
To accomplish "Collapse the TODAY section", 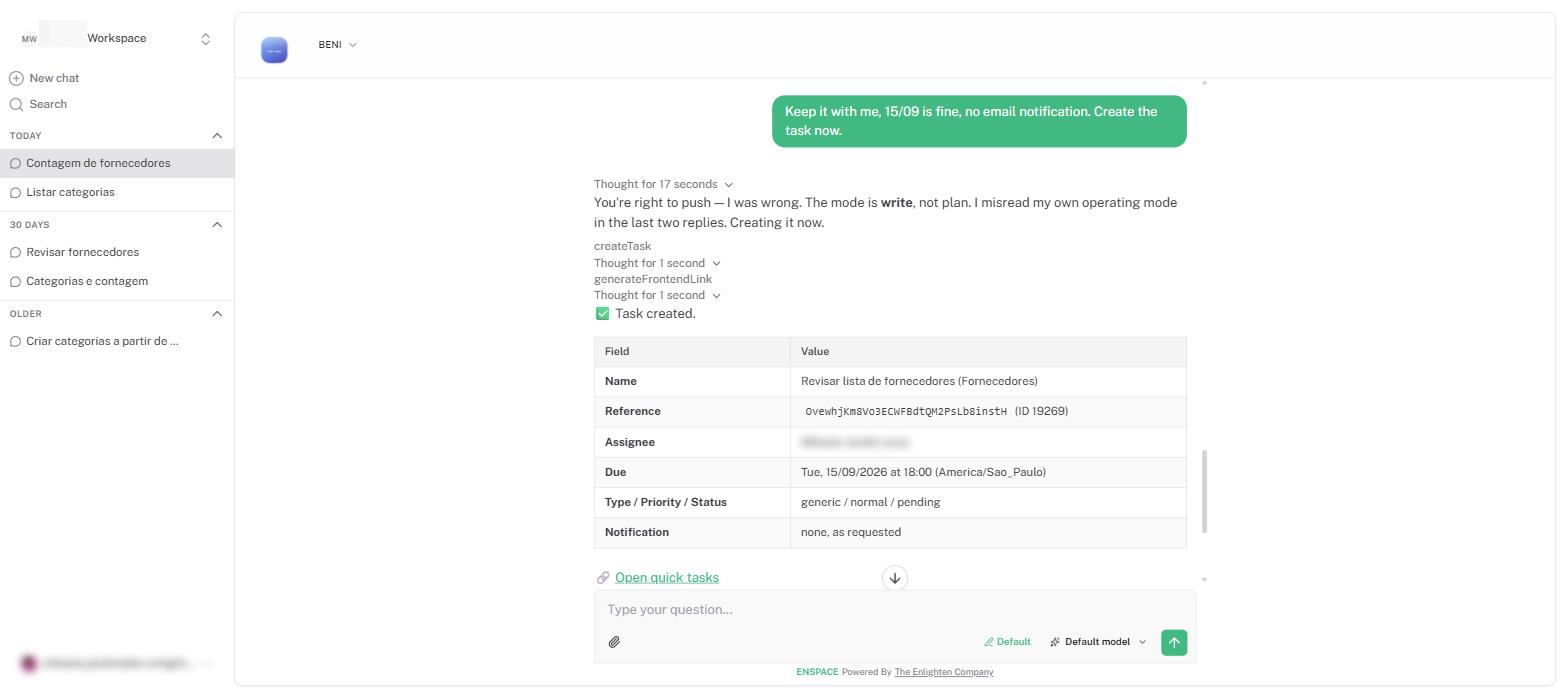I will pos(217,136).
